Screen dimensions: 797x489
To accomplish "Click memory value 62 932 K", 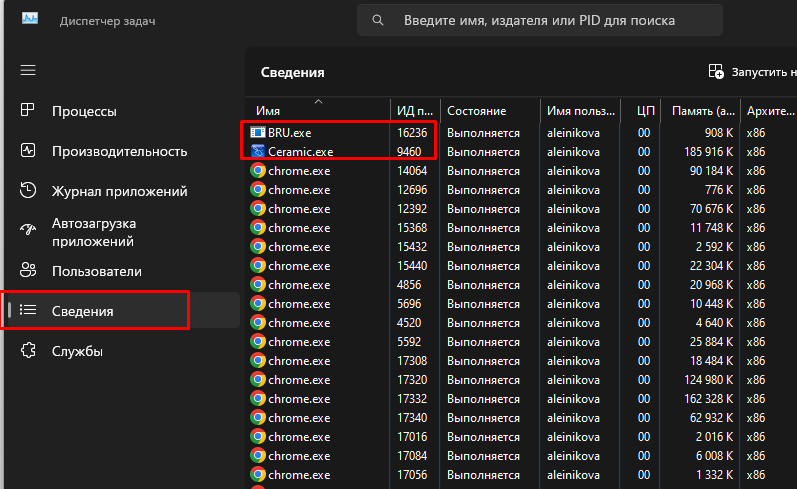I will click(711, 418).
